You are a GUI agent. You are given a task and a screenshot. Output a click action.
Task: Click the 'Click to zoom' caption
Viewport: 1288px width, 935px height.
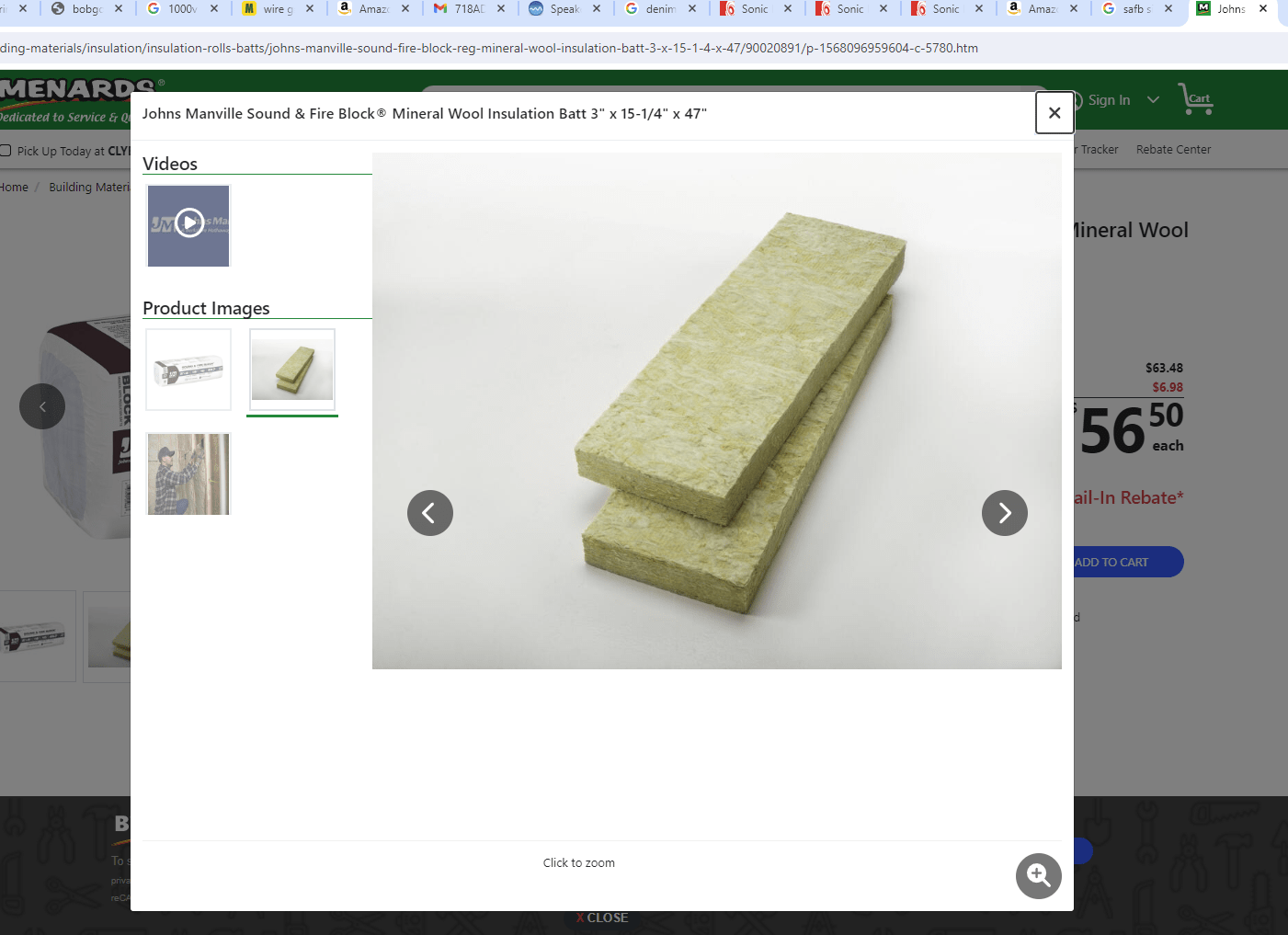click(579, 862)
